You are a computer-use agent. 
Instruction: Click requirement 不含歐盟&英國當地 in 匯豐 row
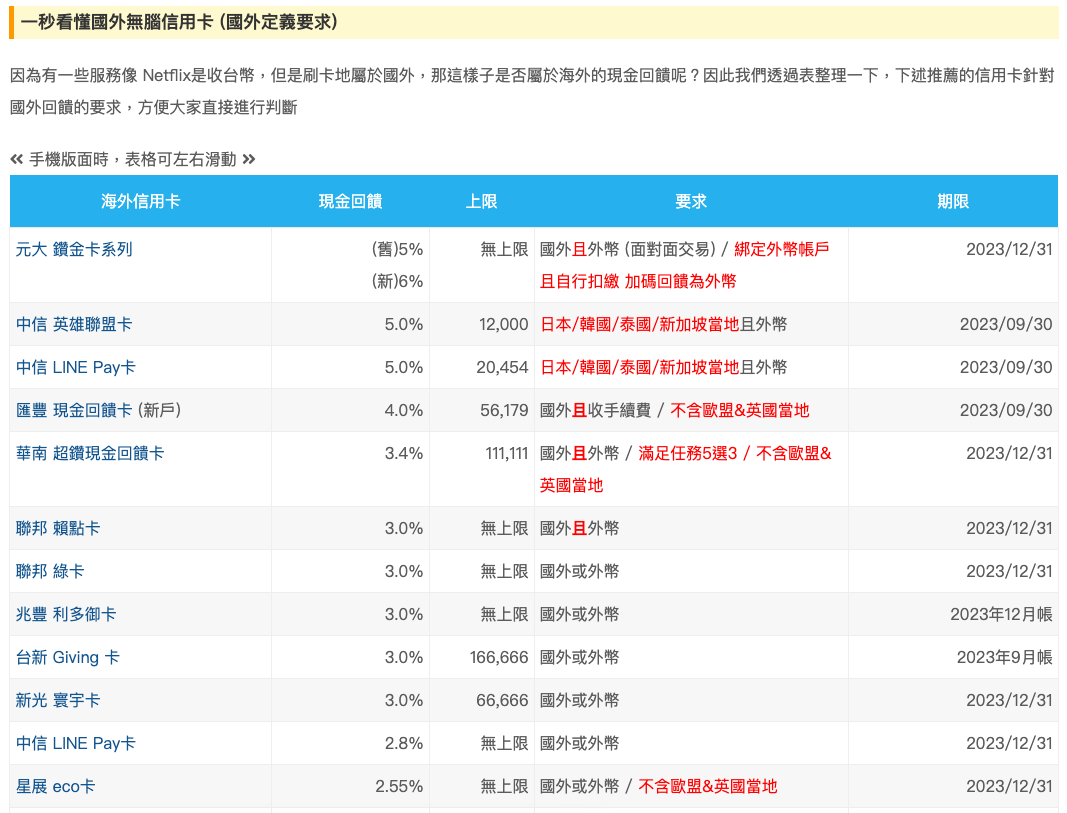[x=740, y=410]
